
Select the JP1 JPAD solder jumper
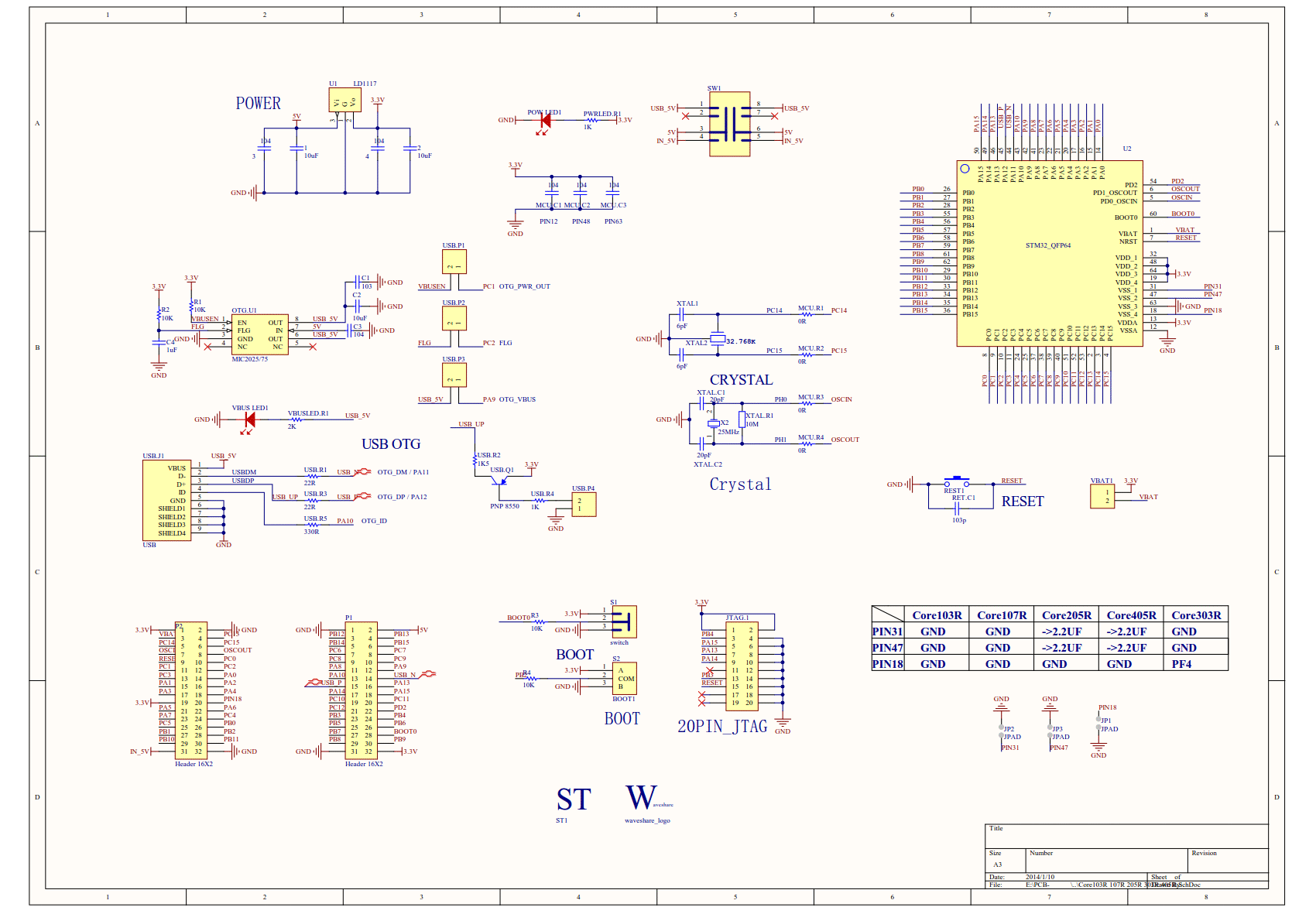tap(1098, 723)
